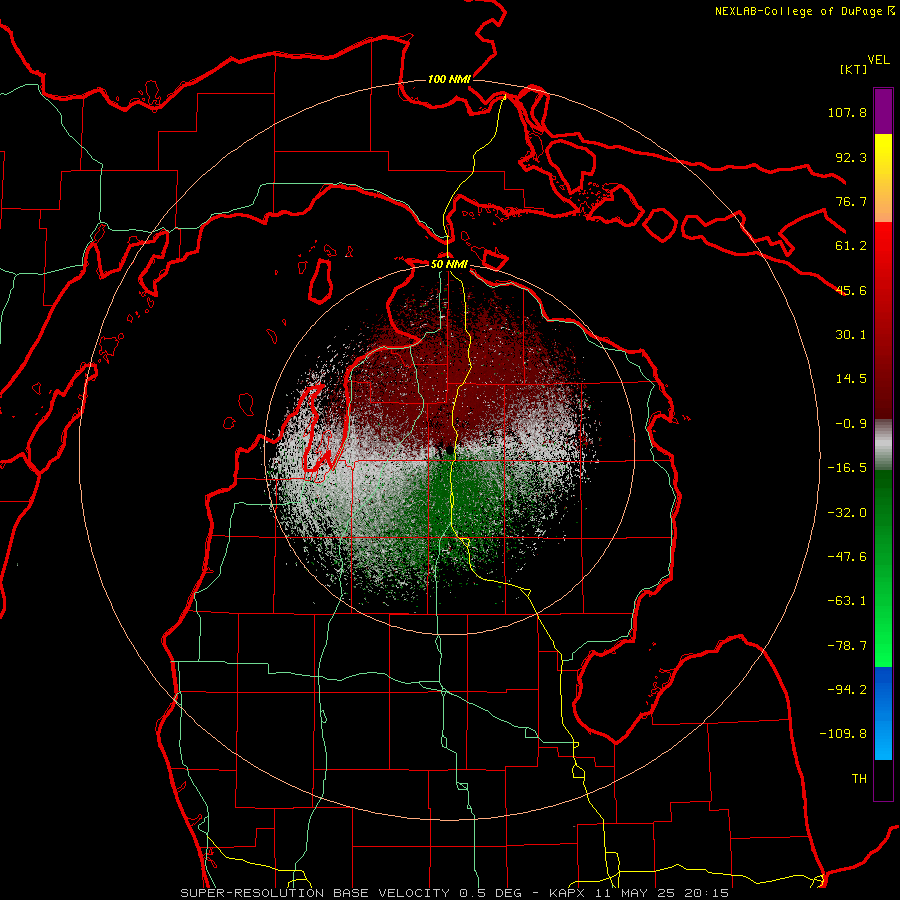Click the 100 NMI range ring label

pyautogui.click(x=449, y=79)
